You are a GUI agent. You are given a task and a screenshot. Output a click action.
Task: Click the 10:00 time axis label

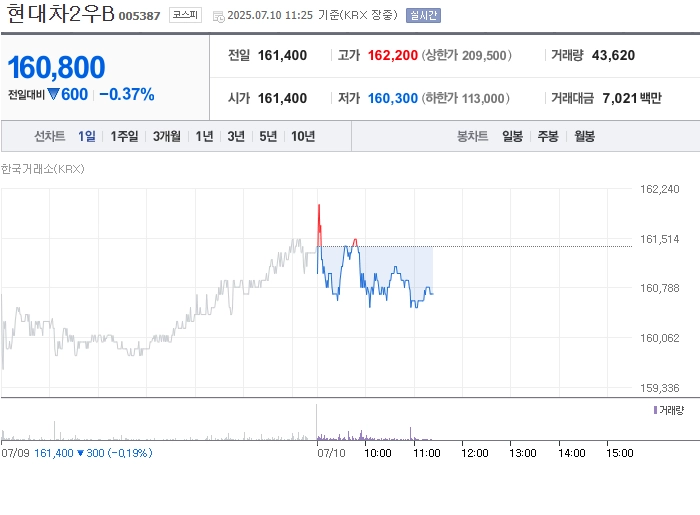[x=378, y=453]
